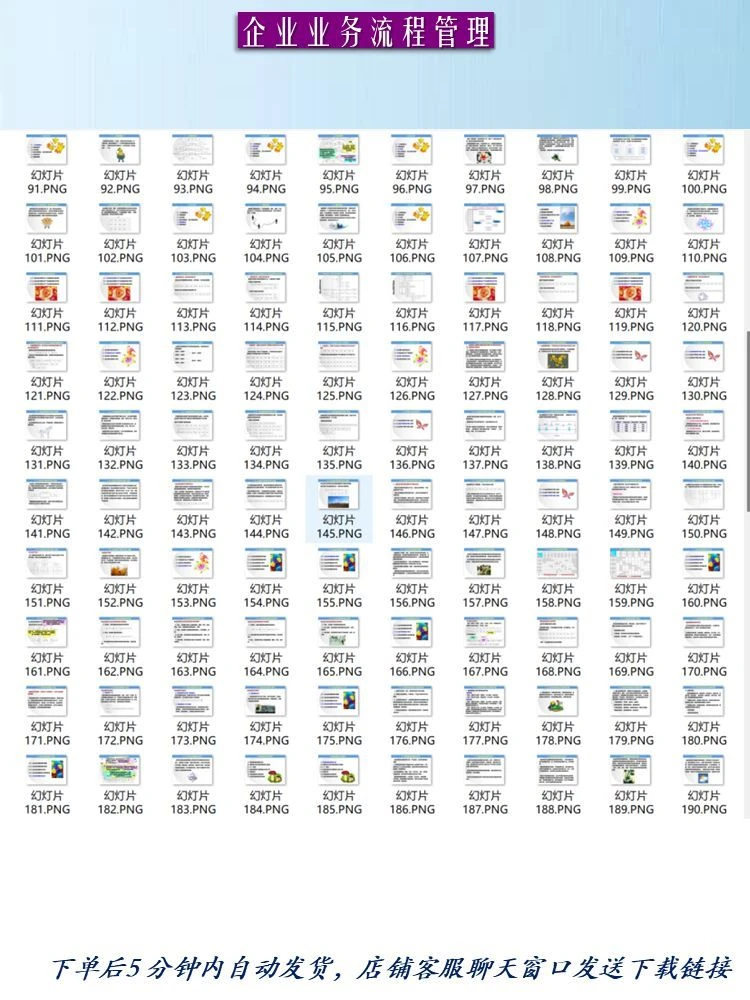Choose the 幻灯片97.PNG file icon
750x1000 pixels.
(485, 149)
